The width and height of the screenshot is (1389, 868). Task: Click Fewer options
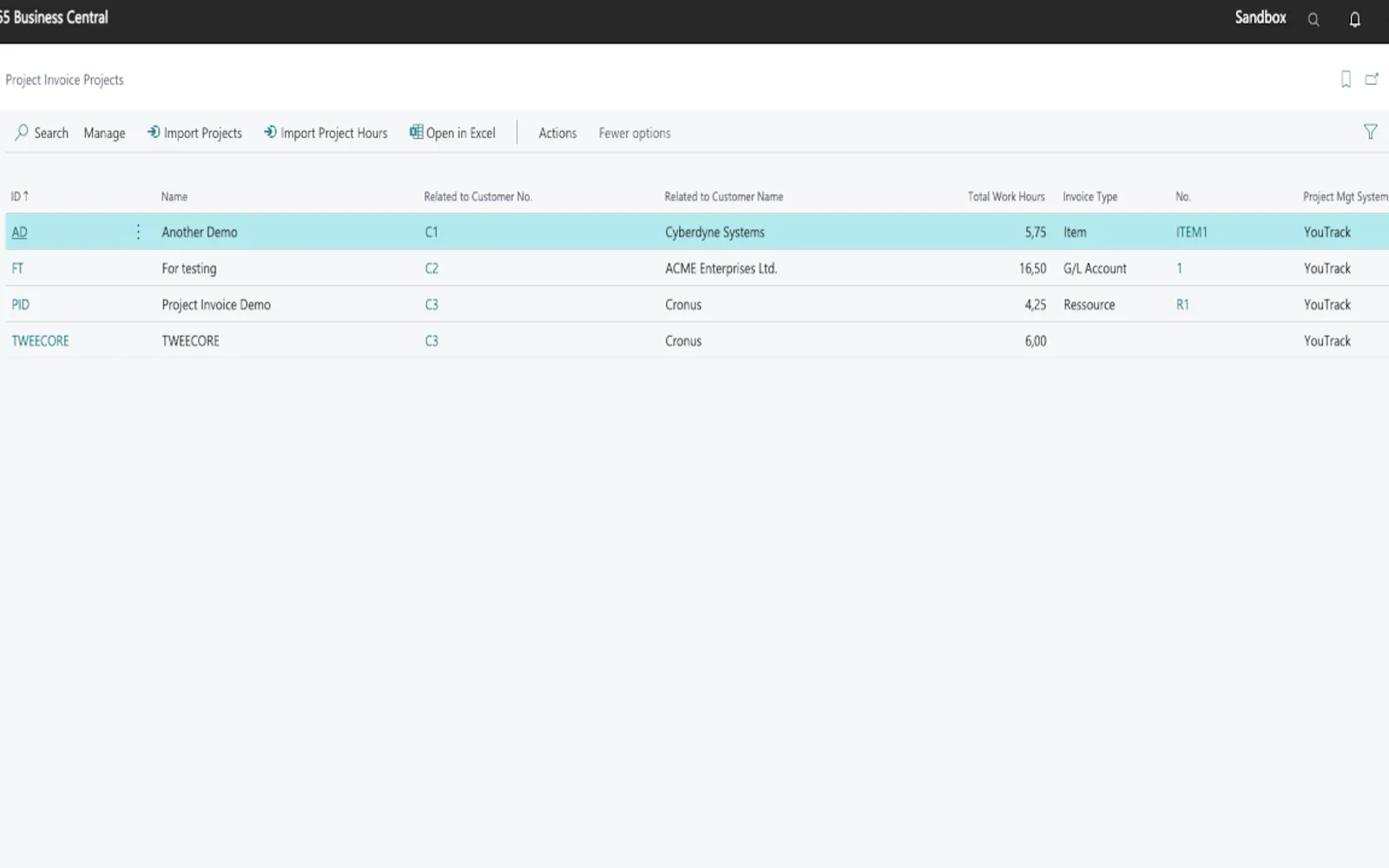pos(635,133)
